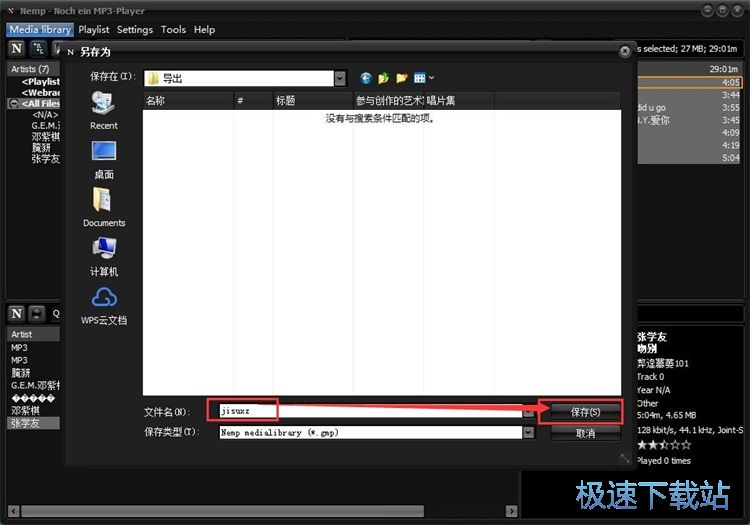Sort by the 唱片集 column header
Viewport: 750px width, 525px height.
pos(459,100)
